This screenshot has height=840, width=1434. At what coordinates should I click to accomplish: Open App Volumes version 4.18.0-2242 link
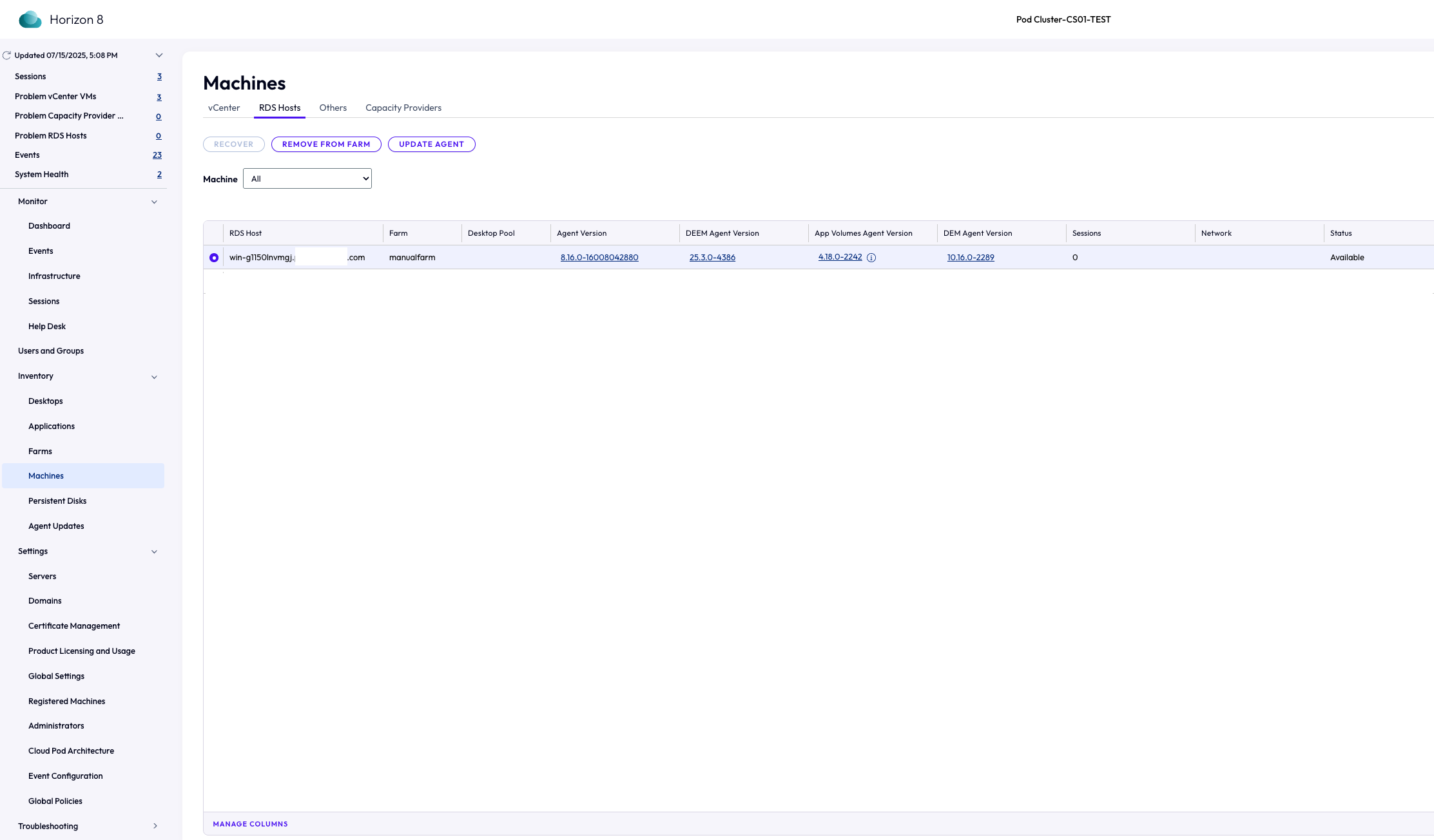840,256
